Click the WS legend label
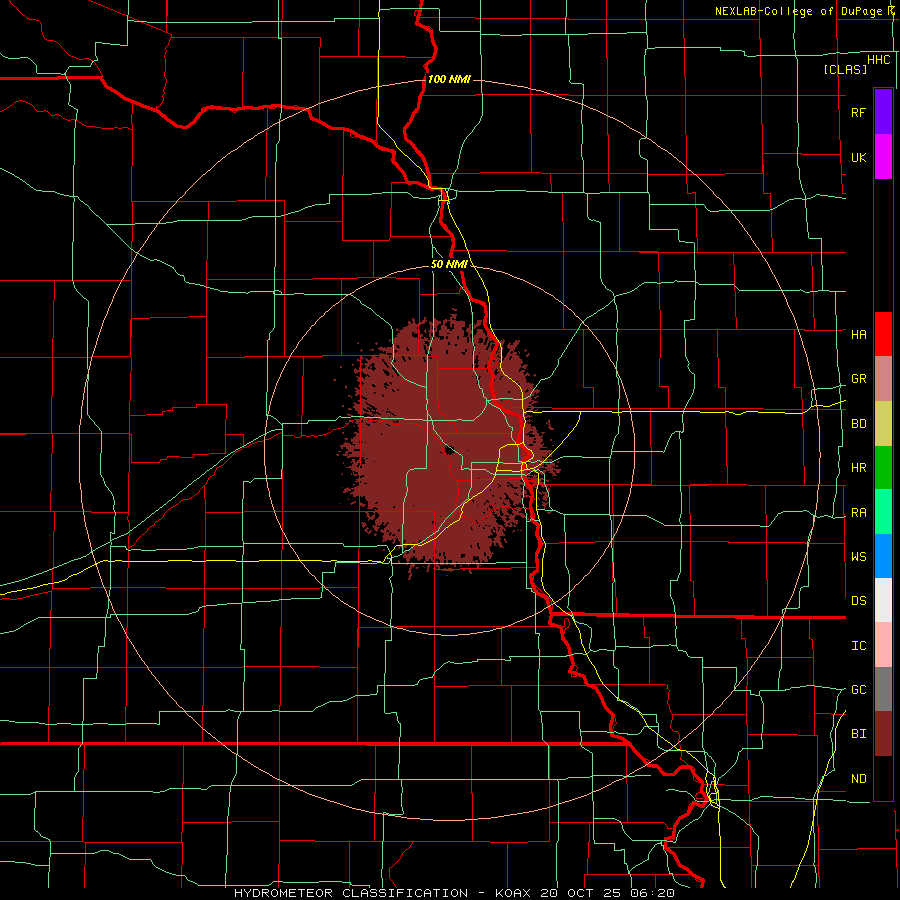 click(x=858, y=556)
